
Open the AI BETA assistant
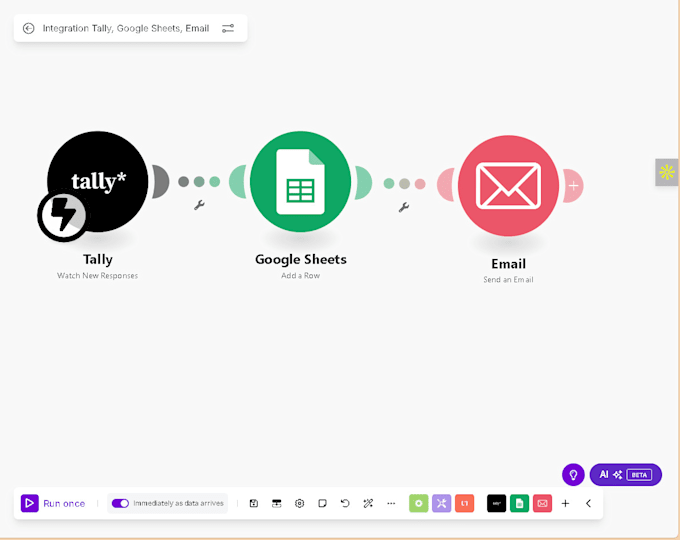click(x=626, y=475)
